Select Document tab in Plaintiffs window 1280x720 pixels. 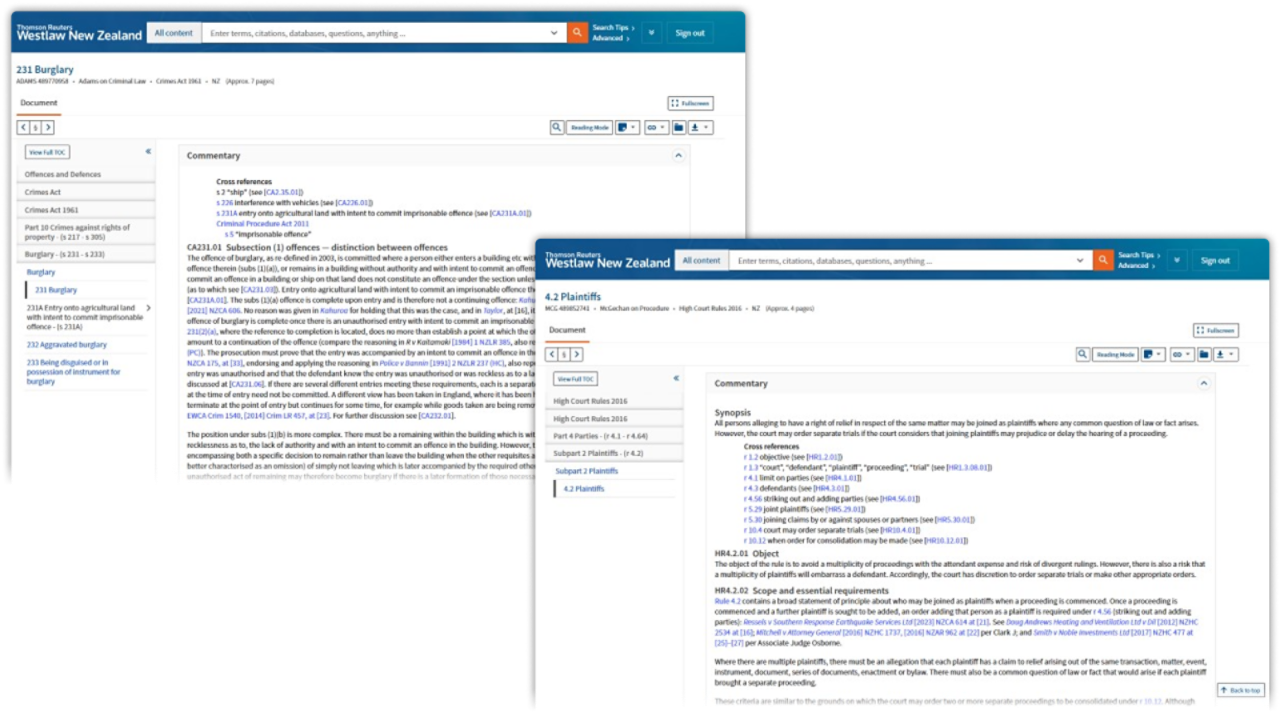567,330
